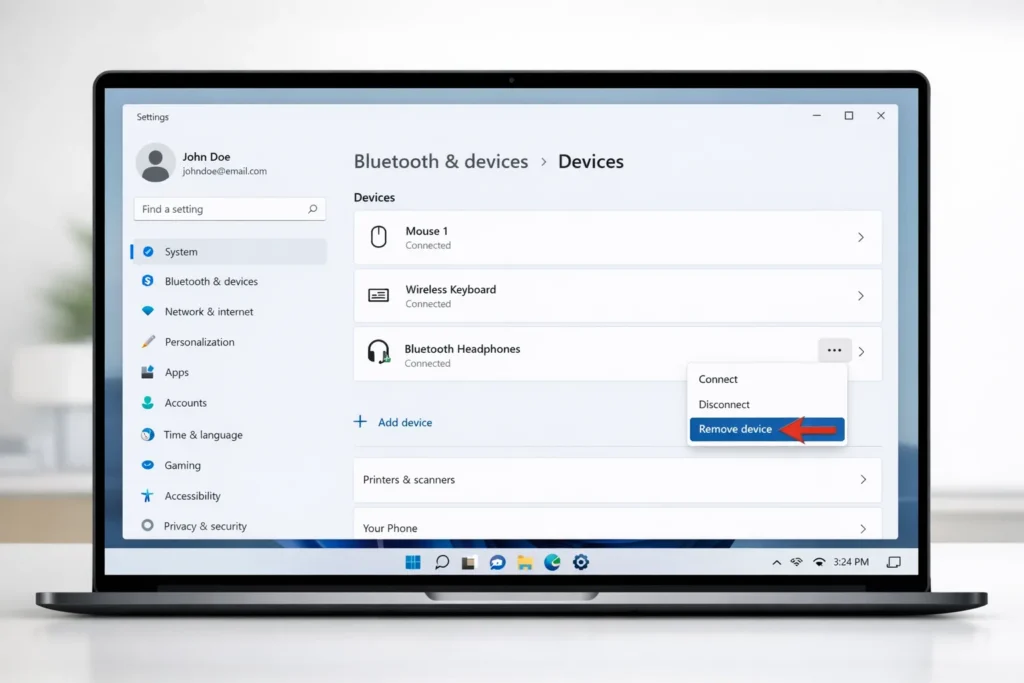This screenshot has width=1024, height=683.
Task: Choose Connect in the context menu
Action: 718,380
